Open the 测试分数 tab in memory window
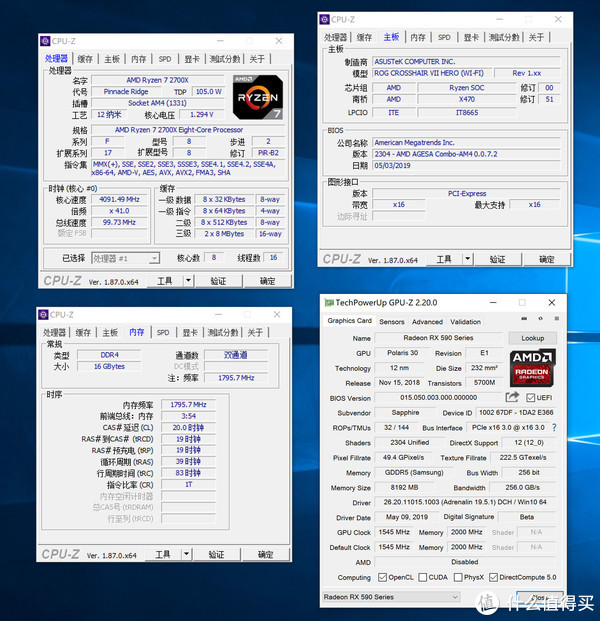600x621 pixels. (223, 332)
